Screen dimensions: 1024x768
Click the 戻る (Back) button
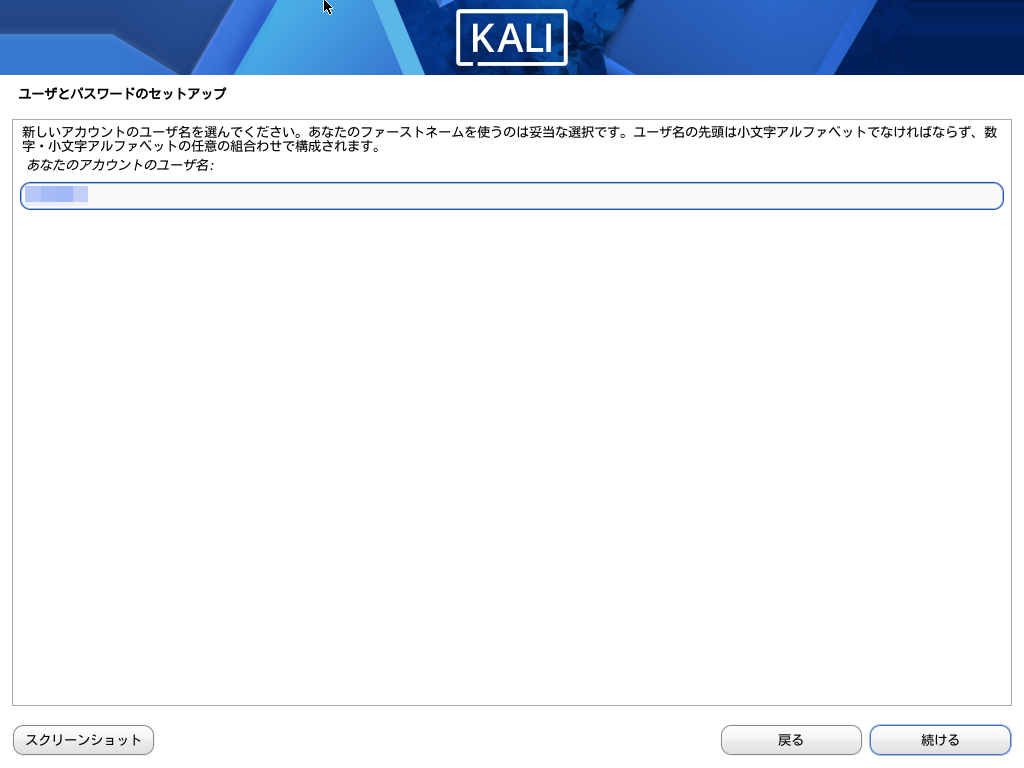point(791,740)
